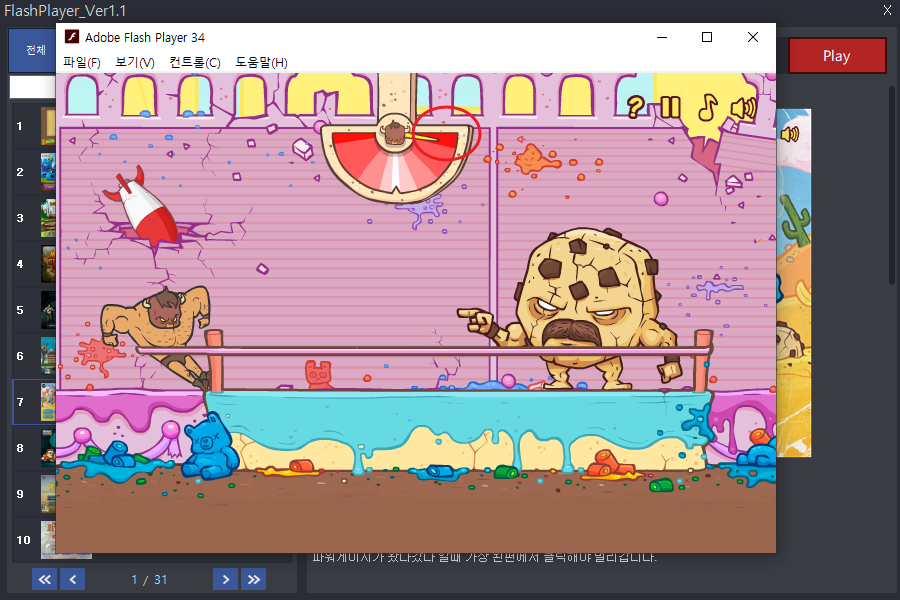This screenshot has width=900, height=600.
Task: Select the 전체 tab
Action: (x=33, y=51)
